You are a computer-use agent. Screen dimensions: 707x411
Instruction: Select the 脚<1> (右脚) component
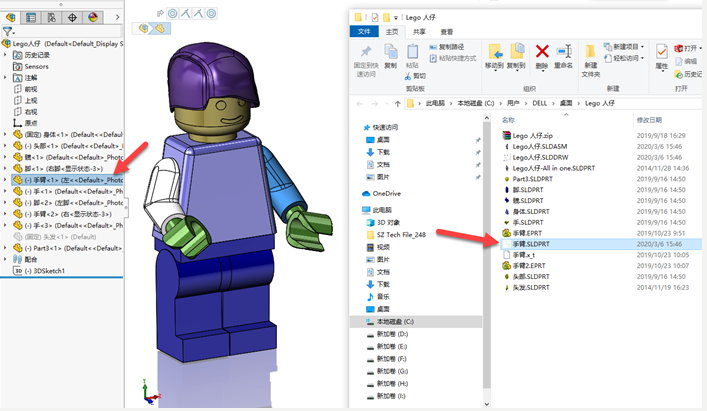(x=58, y=169)
